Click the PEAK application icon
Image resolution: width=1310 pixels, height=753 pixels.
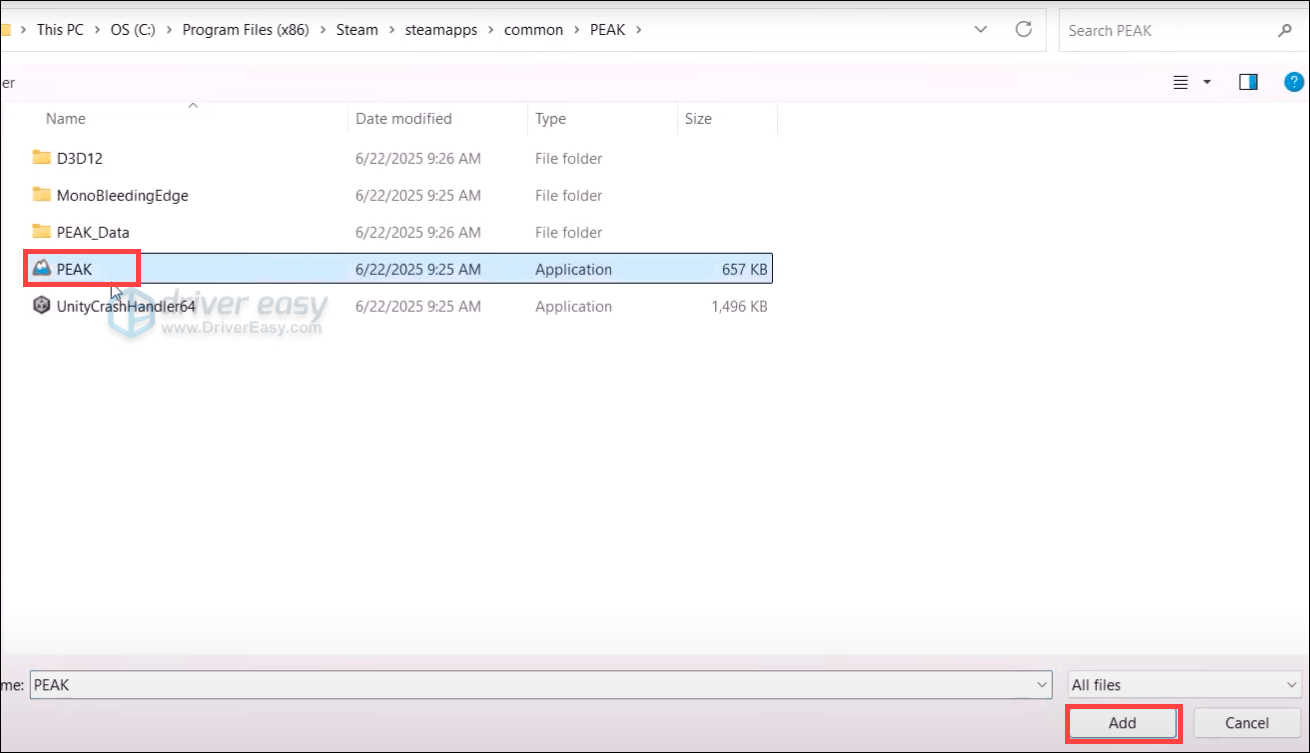pos(41,269)
